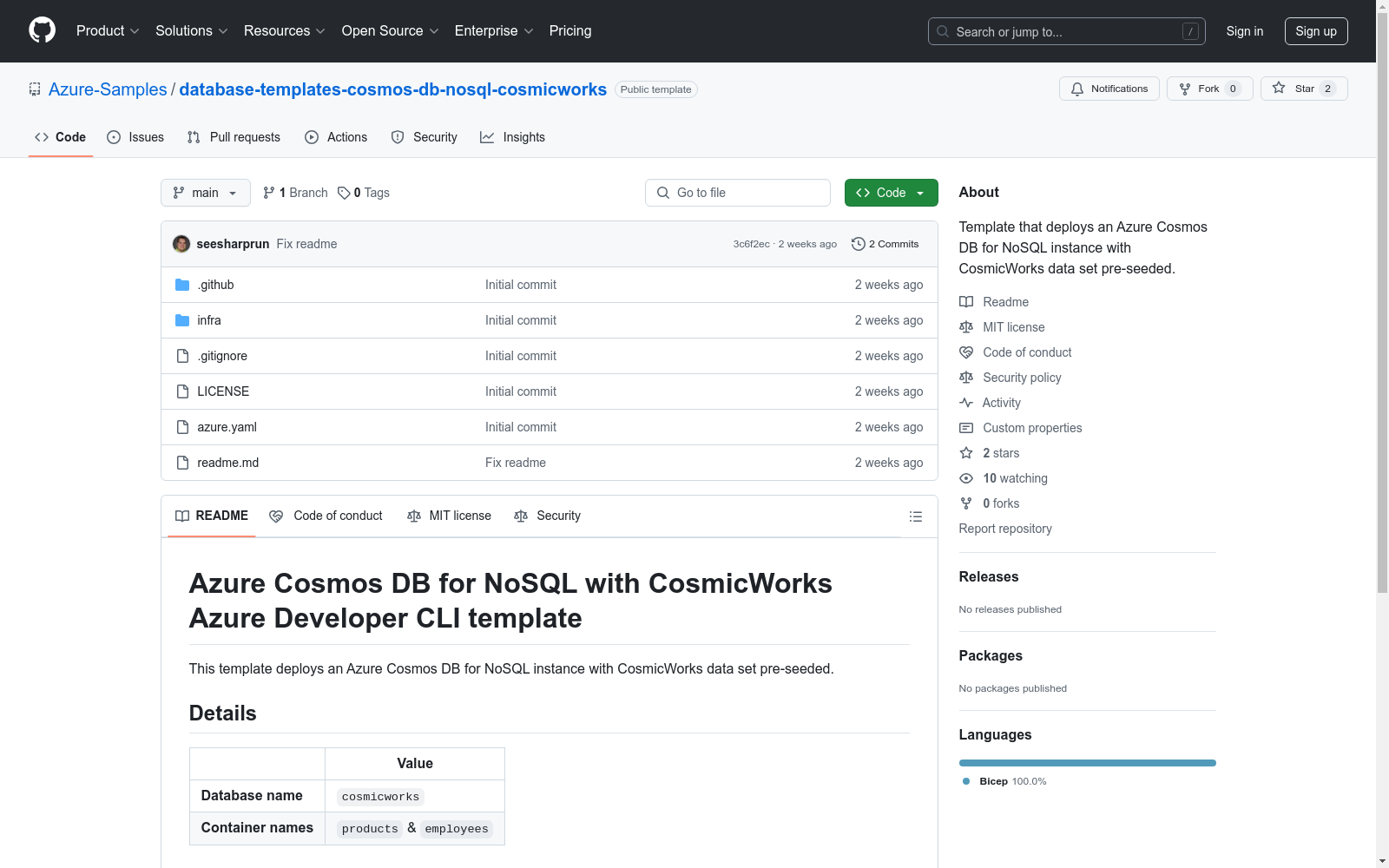The width and height of the screenshot is (1389, 868).
Task: Open the database-templates-cosmos-db-nosql-cosmicworks repository link
Action: coord(393,89)
